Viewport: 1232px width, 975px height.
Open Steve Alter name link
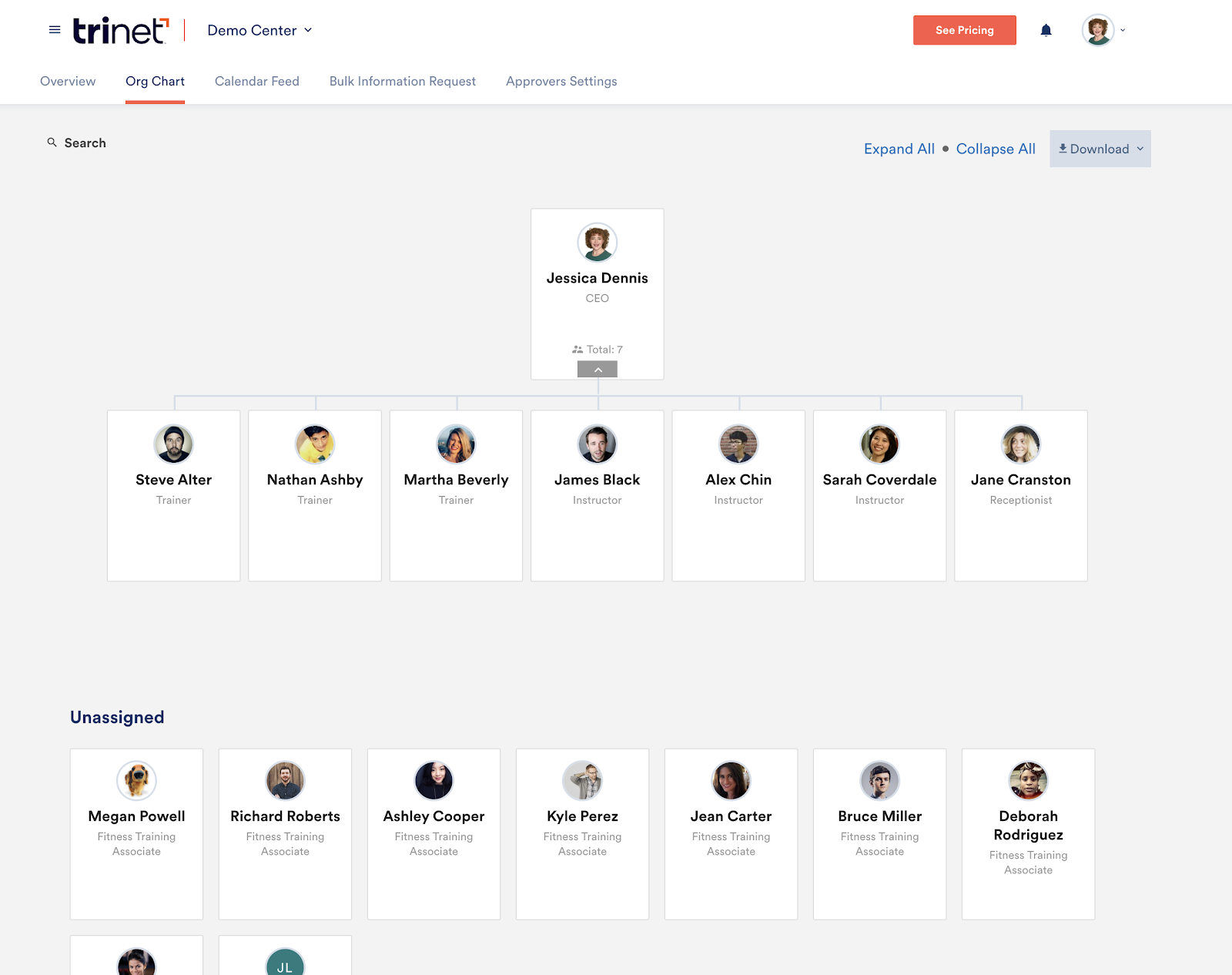174,480
